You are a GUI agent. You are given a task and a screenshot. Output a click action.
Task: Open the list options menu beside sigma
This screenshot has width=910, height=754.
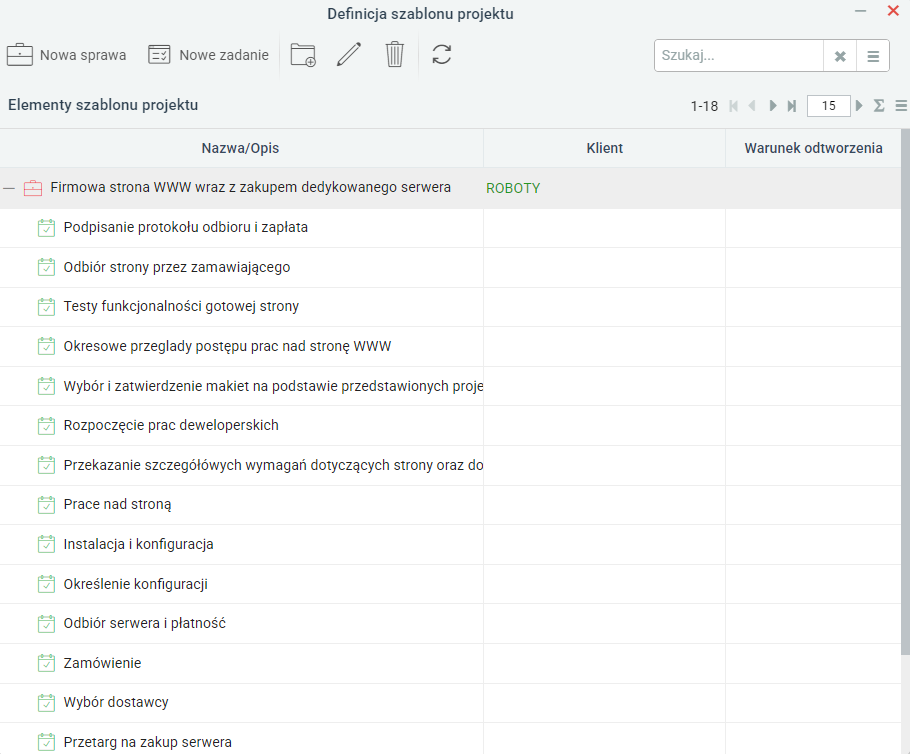point(901,106)
